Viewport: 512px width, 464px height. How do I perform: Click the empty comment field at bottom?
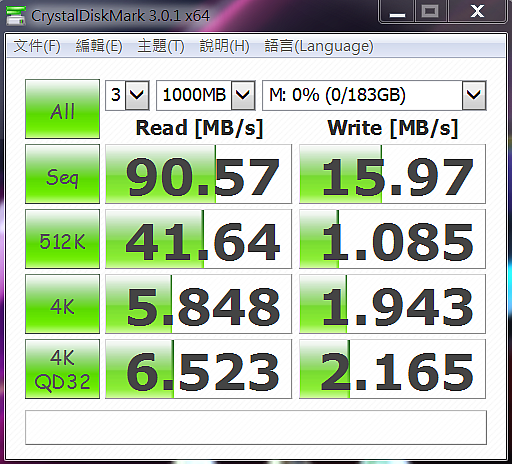tap(256, 427)
